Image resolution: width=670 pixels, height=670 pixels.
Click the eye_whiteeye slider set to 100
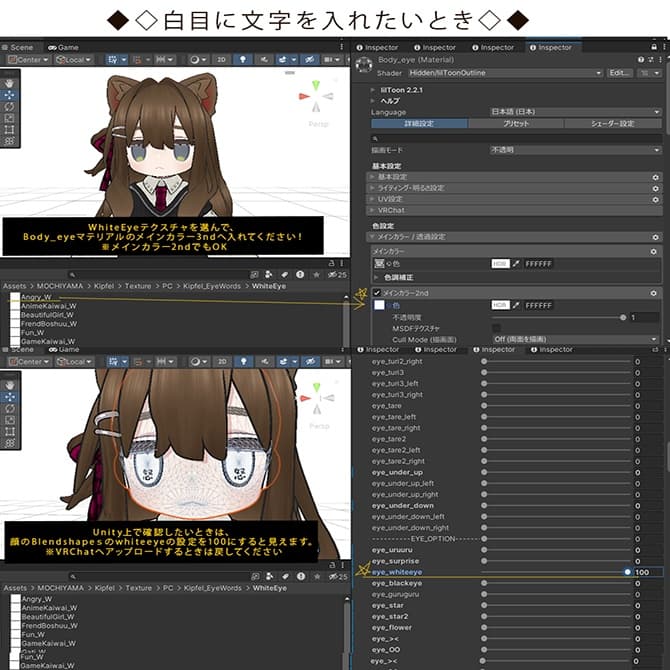pos(555,572)
